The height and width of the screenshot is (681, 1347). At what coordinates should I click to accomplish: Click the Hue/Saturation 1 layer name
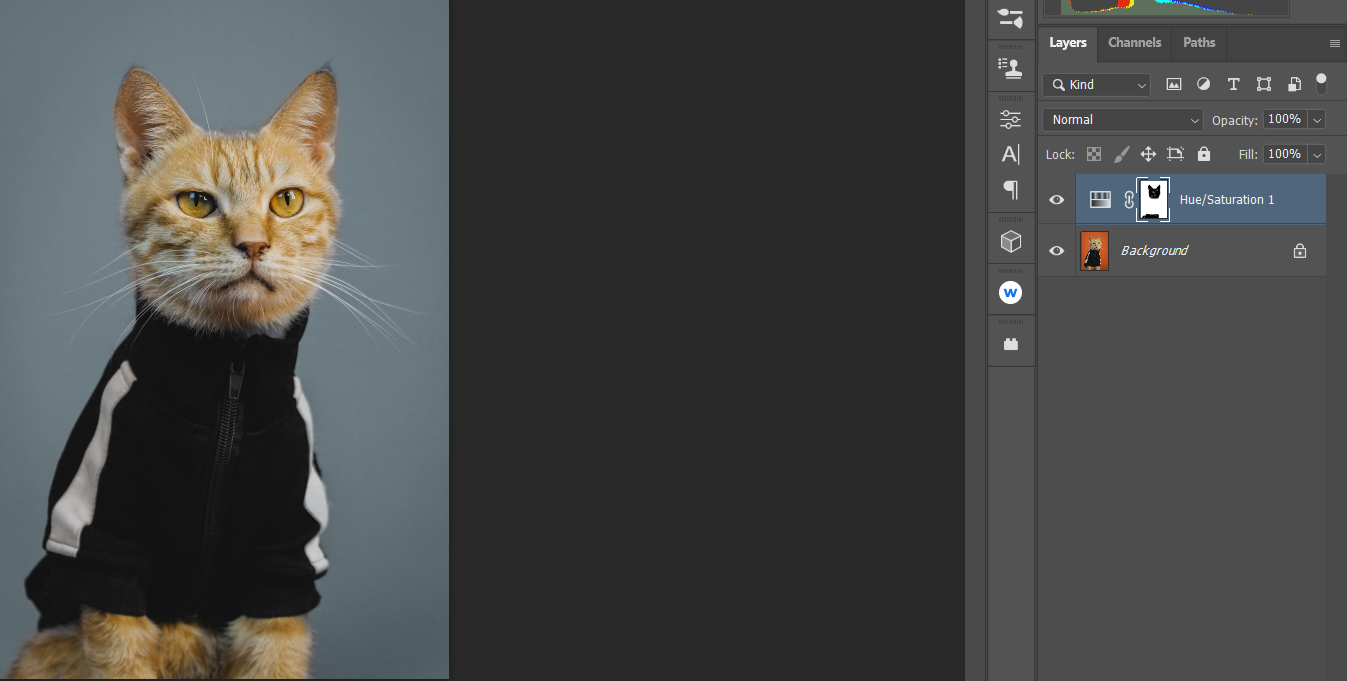click(x=1226, y=200)
